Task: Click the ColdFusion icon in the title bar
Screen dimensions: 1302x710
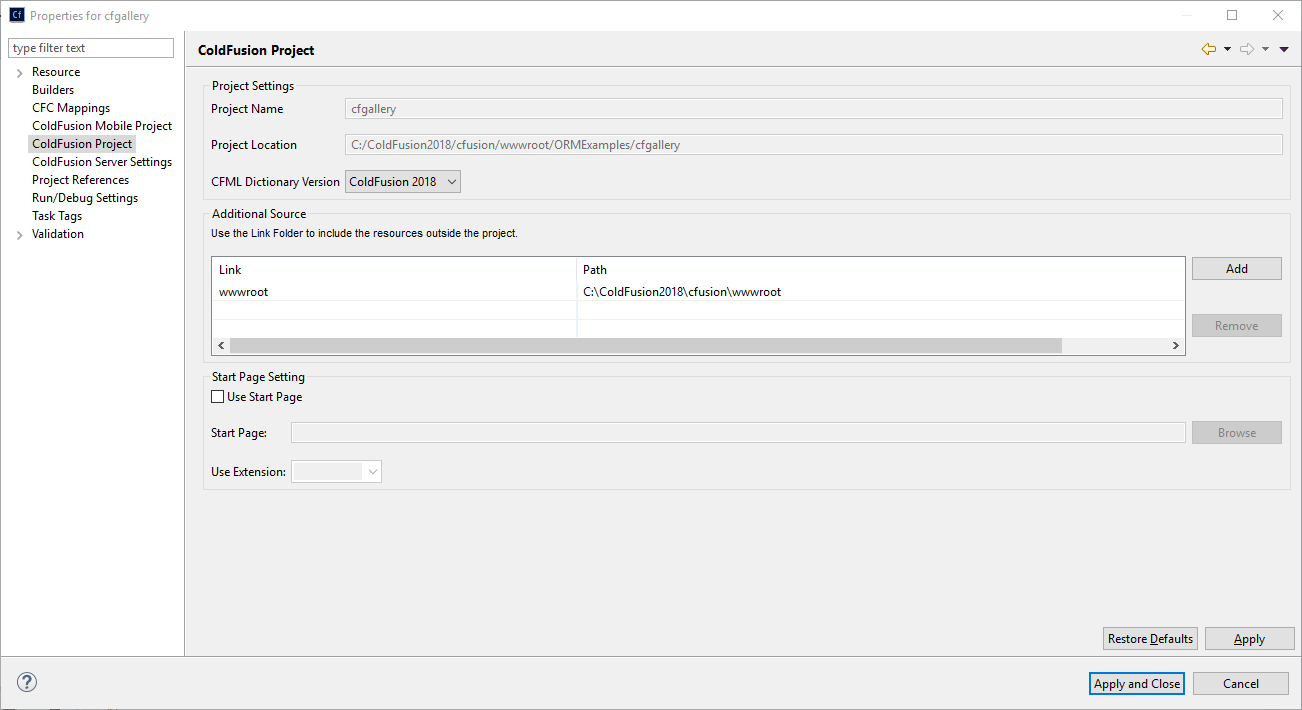Action: coord(14,14)
